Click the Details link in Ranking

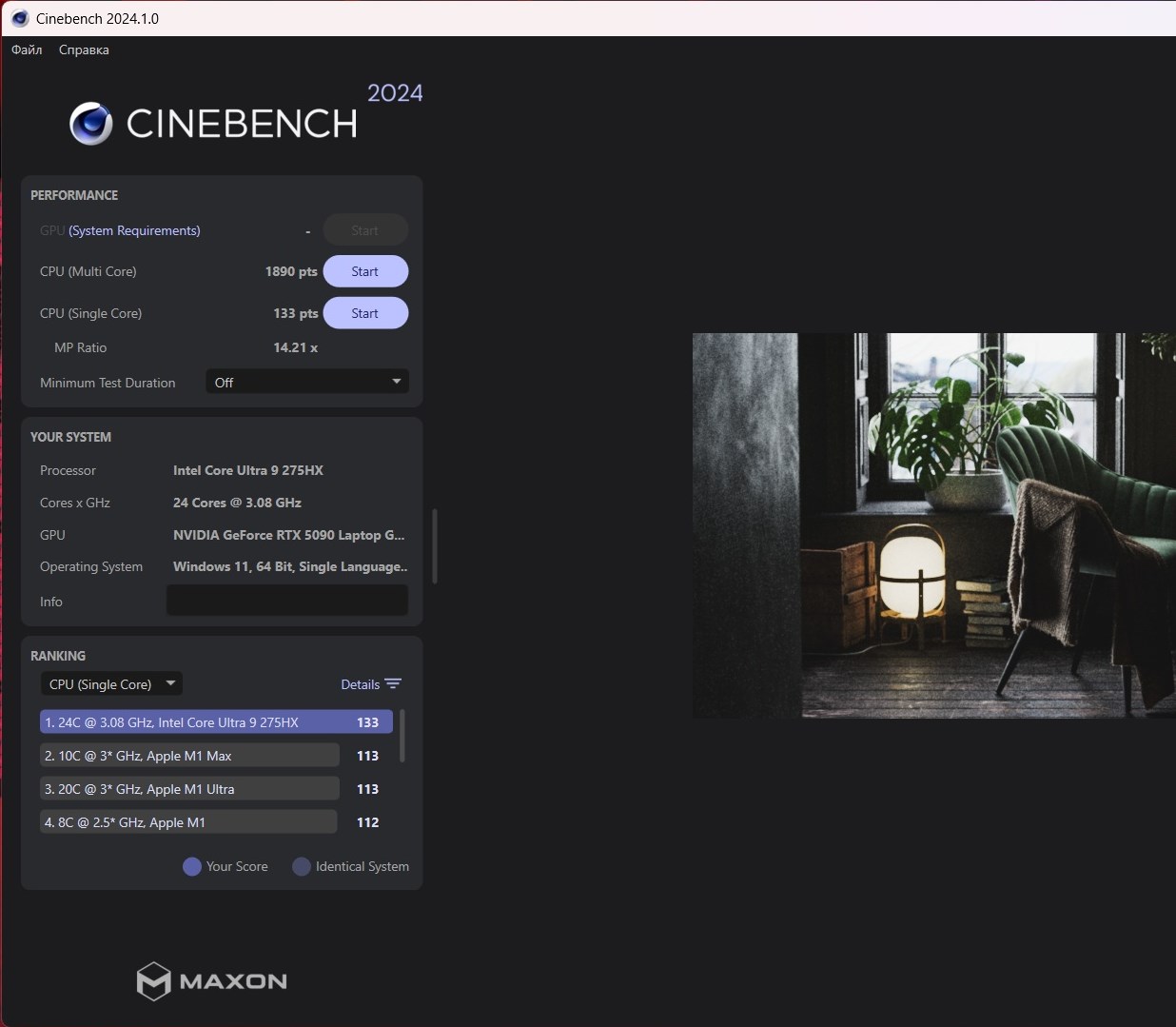360,684
